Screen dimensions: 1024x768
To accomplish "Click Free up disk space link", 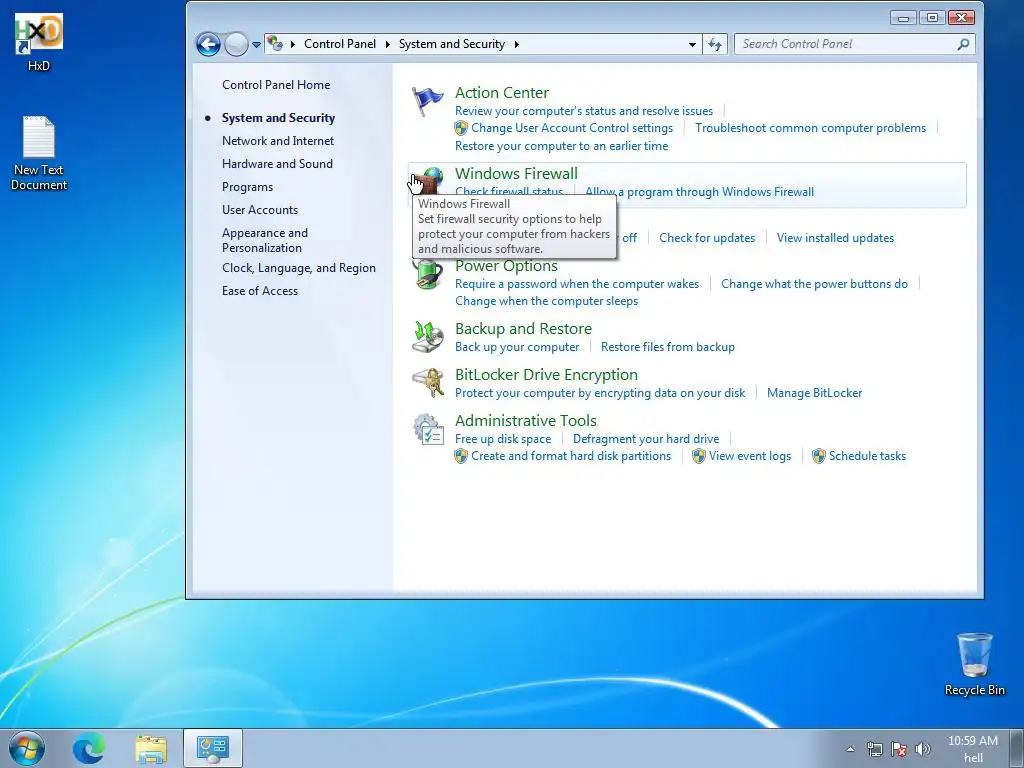I will 503,439.
